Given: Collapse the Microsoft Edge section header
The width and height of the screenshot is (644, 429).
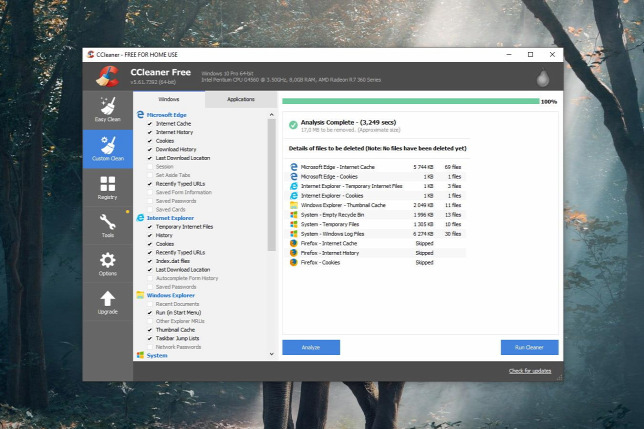Looking at the screenshot, I should (166, 115).
